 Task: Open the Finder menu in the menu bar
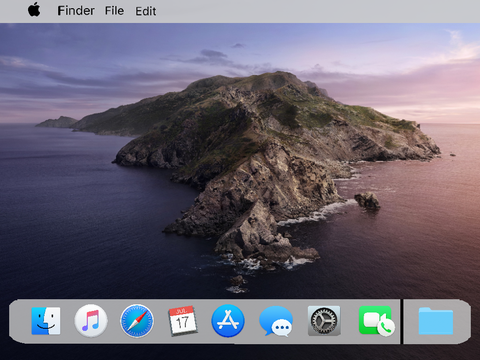pos(76,11)
